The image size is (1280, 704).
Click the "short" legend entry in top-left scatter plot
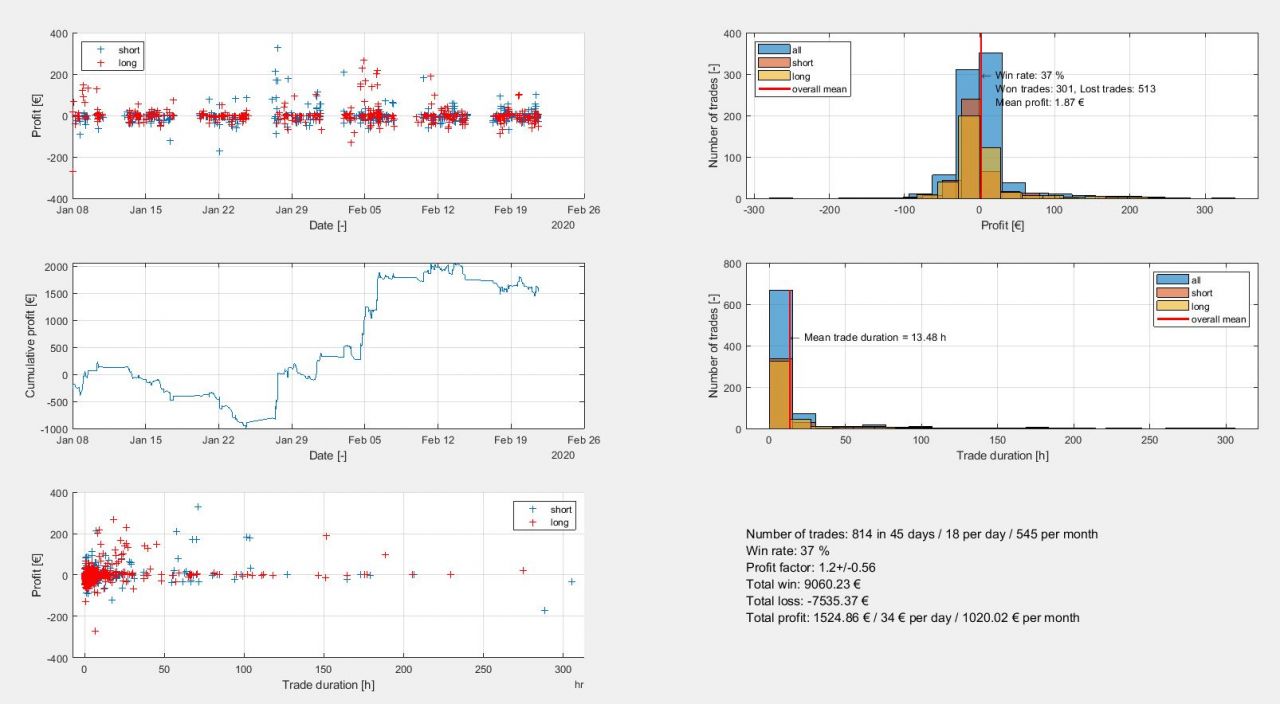coord(128,48)
